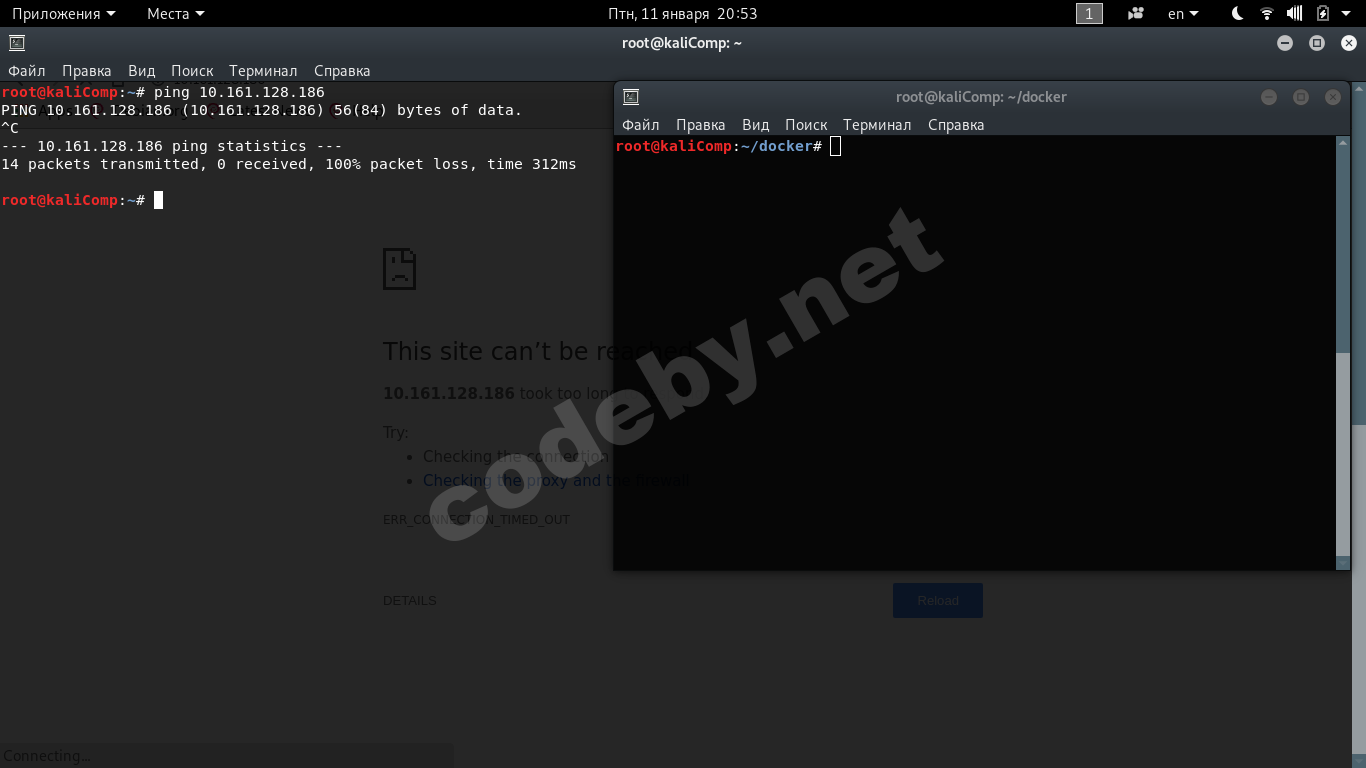Click the ~/docker terminal vertical scrollbar

click(x=1343, y=353)
